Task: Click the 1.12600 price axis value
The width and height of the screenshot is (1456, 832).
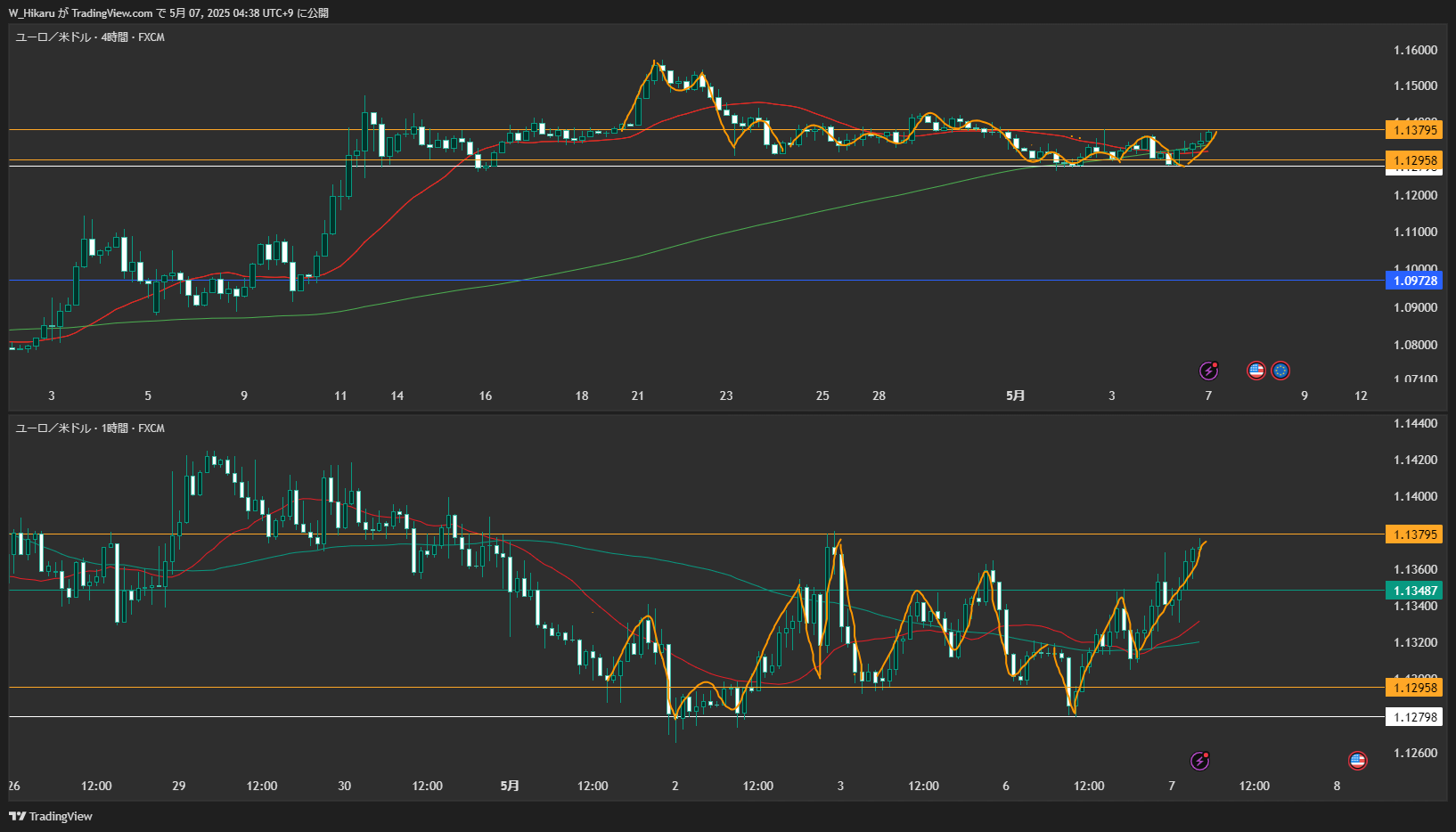Action: click(x=1415, y=753)
